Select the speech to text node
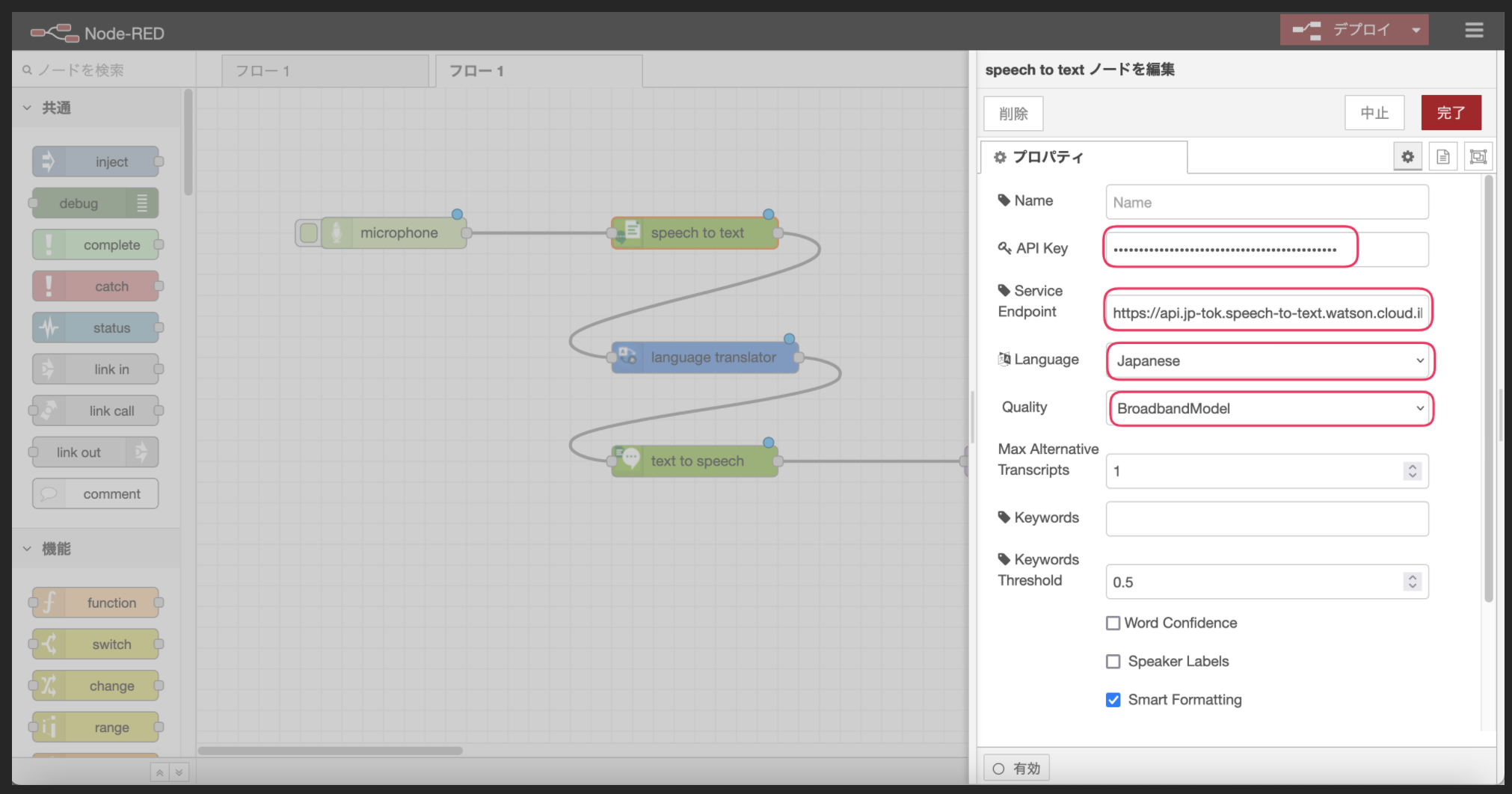1512x794 pixels. pyautogui.click(x=695, y=233)
